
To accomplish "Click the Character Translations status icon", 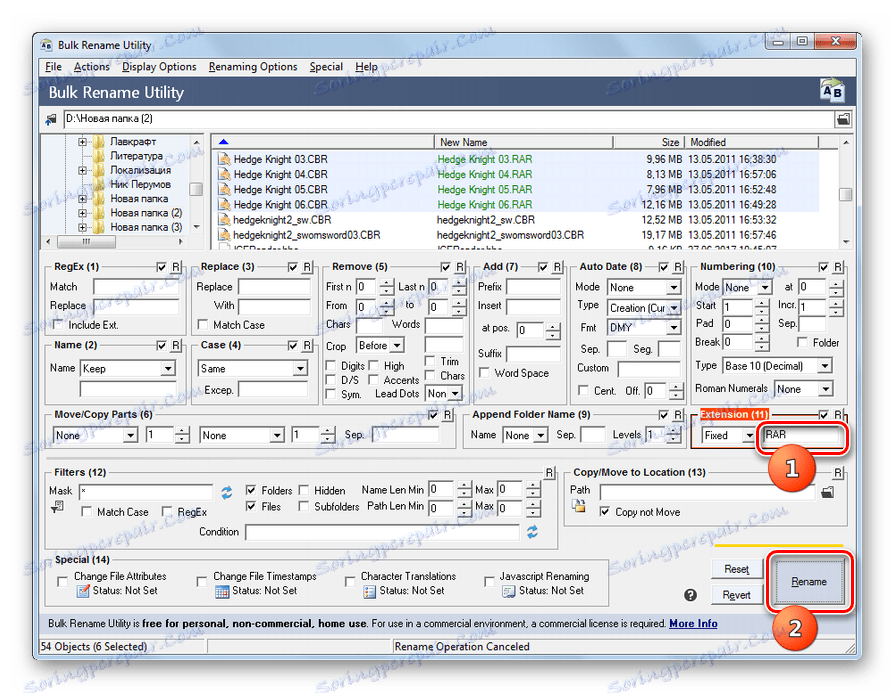I will point(369,591).
